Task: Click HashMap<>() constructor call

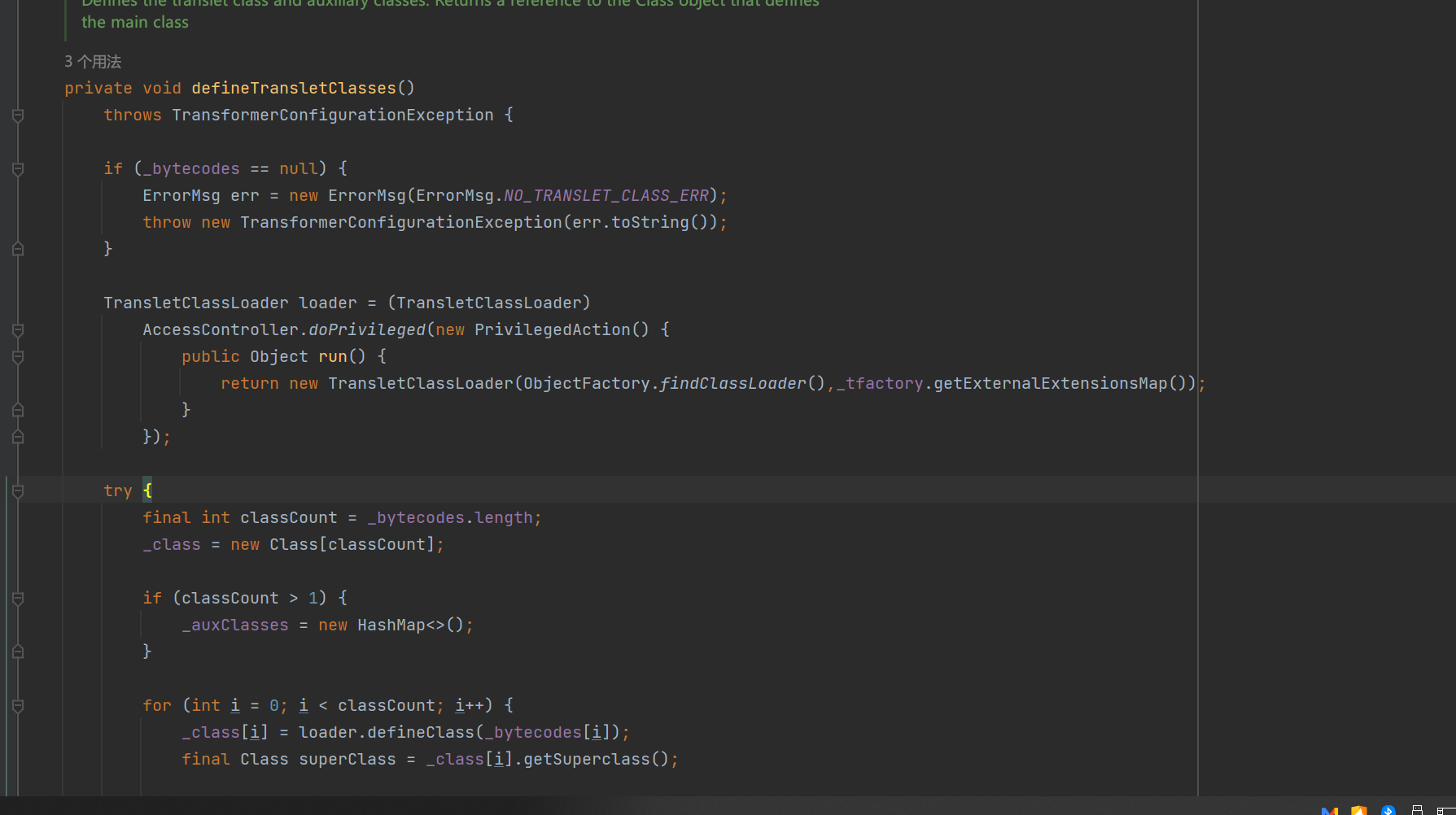Action: (411, 625)
